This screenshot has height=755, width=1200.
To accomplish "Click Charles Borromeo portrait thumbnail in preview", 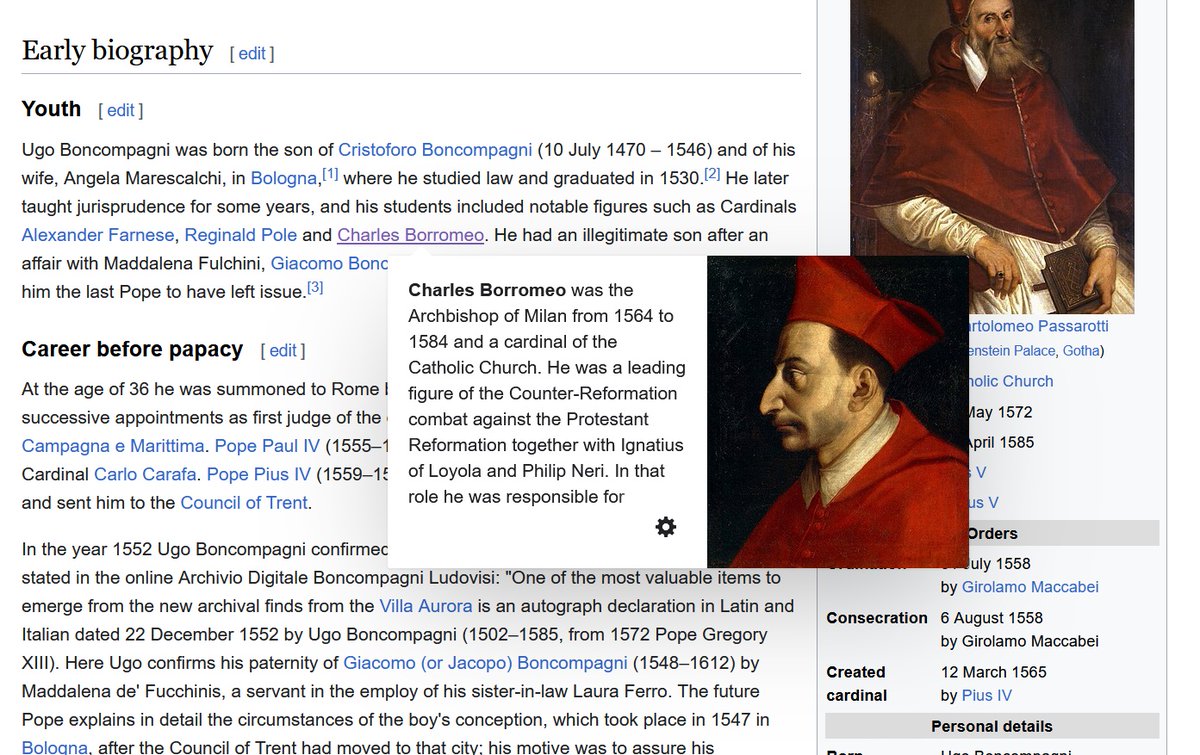I will pyautogui.click(x=837, y=411).
